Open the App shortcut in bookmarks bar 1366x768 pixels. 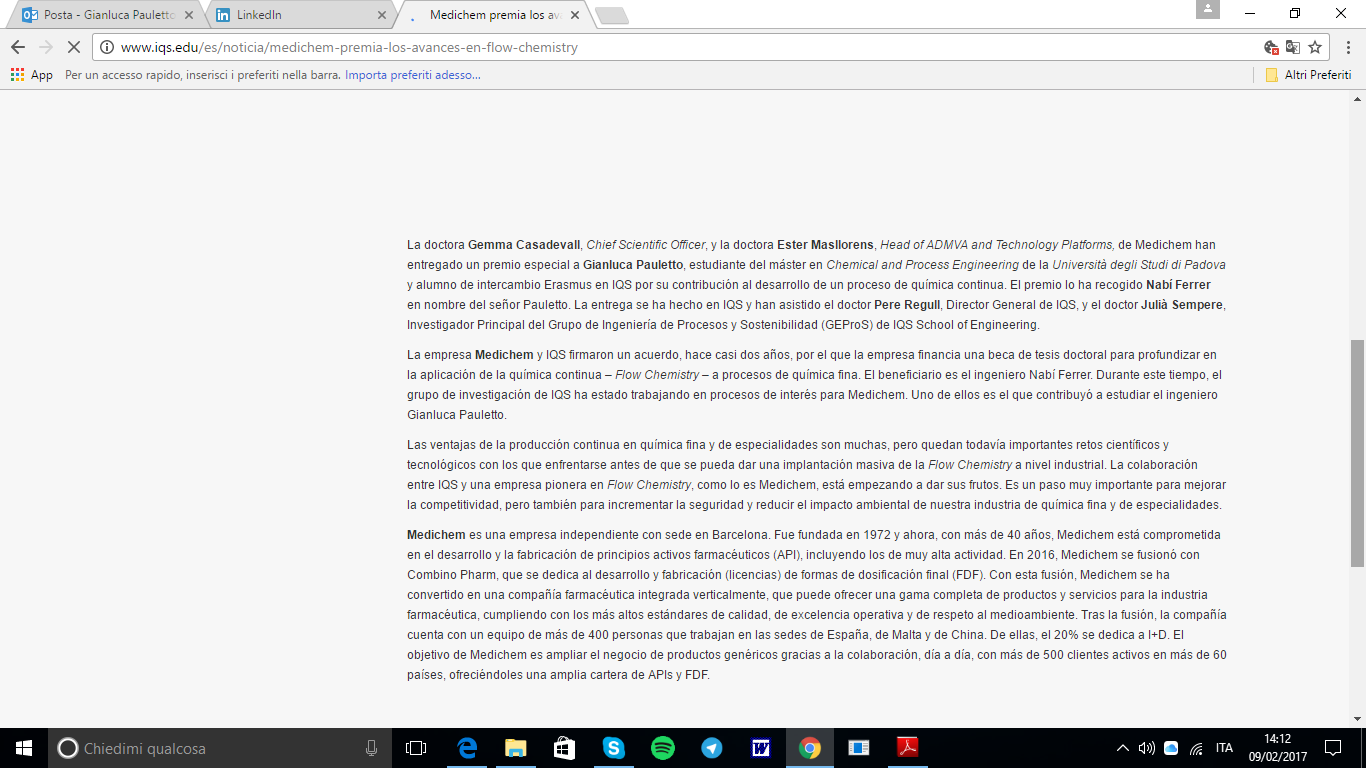[32, 75]
